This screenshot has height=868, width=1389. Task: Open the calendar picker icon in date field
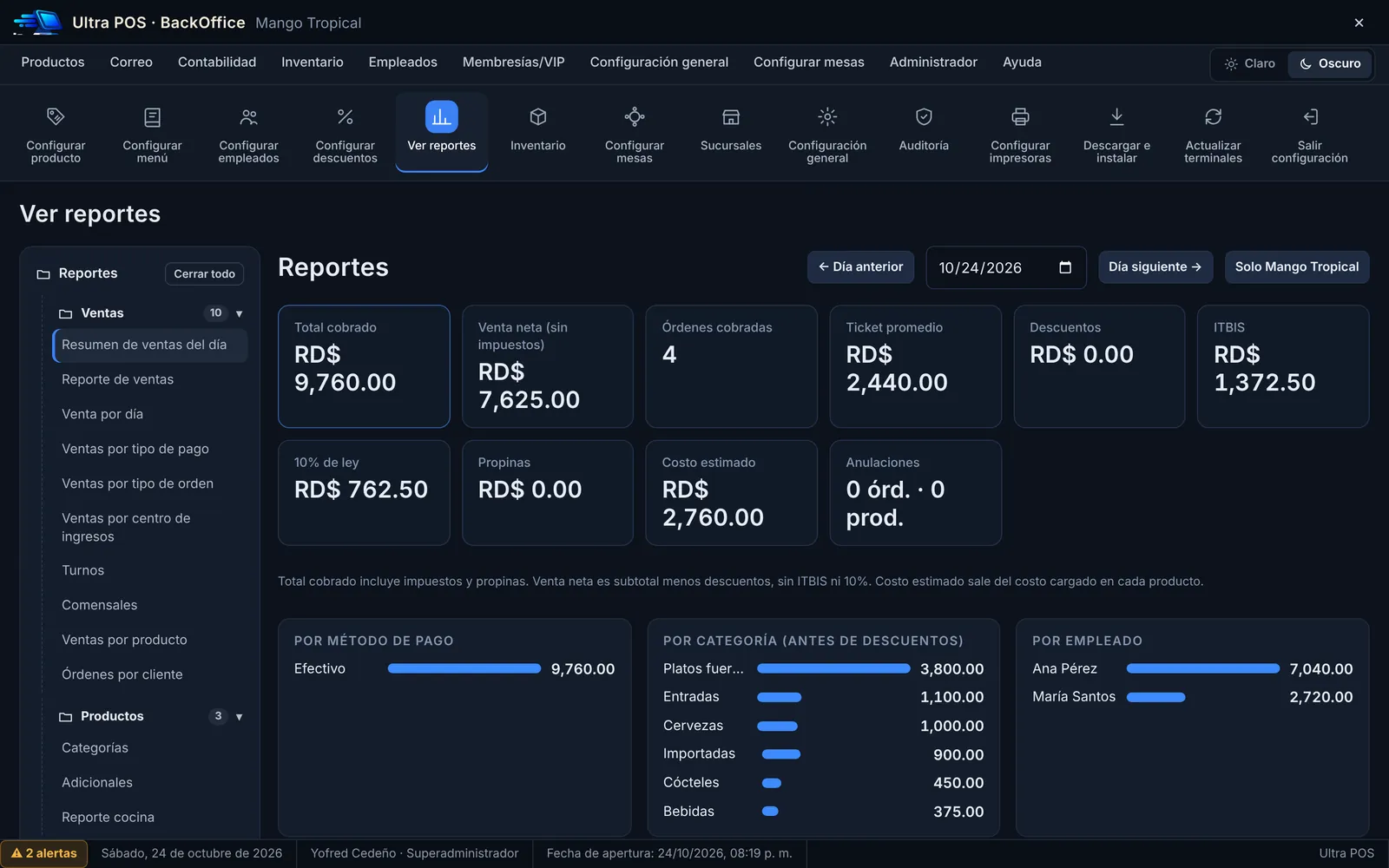(1065, 267)
